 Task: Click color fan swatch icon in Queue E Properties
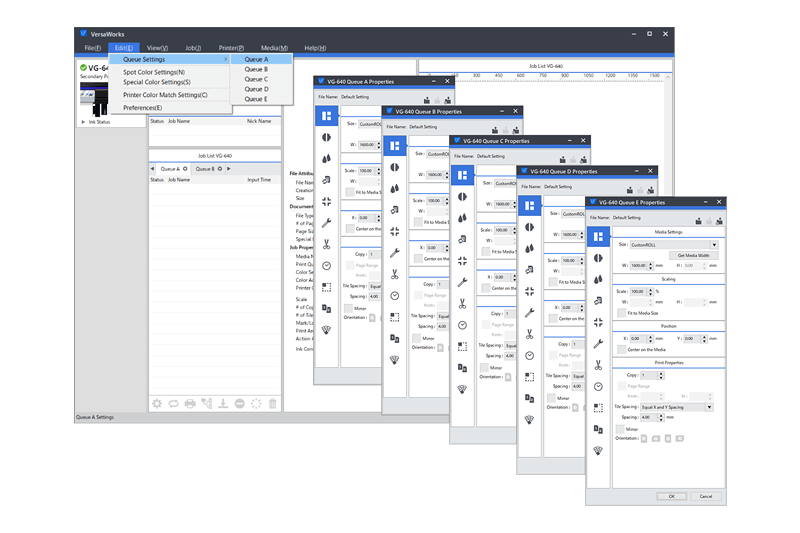point(598,451)
